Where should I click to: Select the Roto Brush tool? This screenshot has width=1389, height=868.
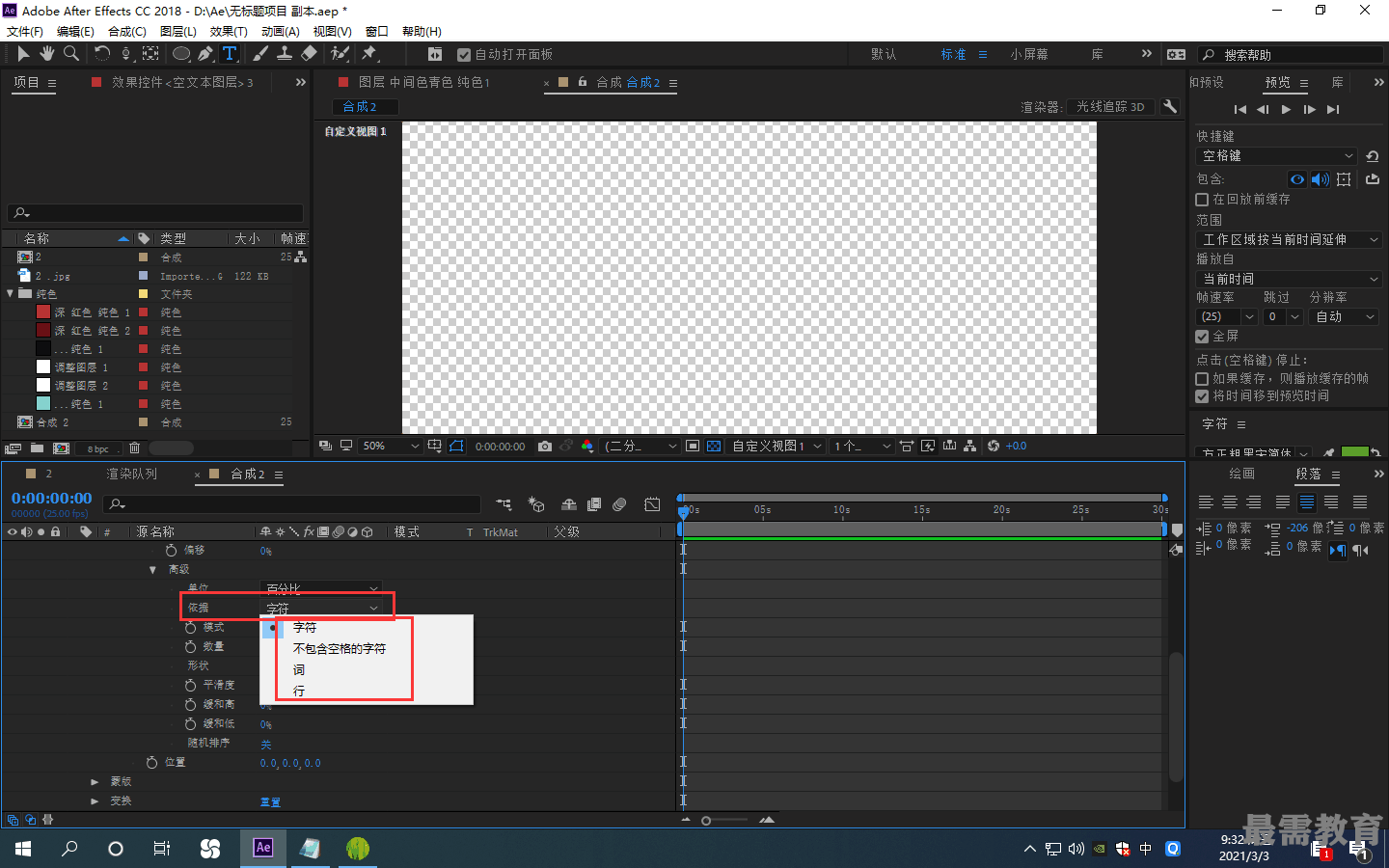tap(340, 54)
